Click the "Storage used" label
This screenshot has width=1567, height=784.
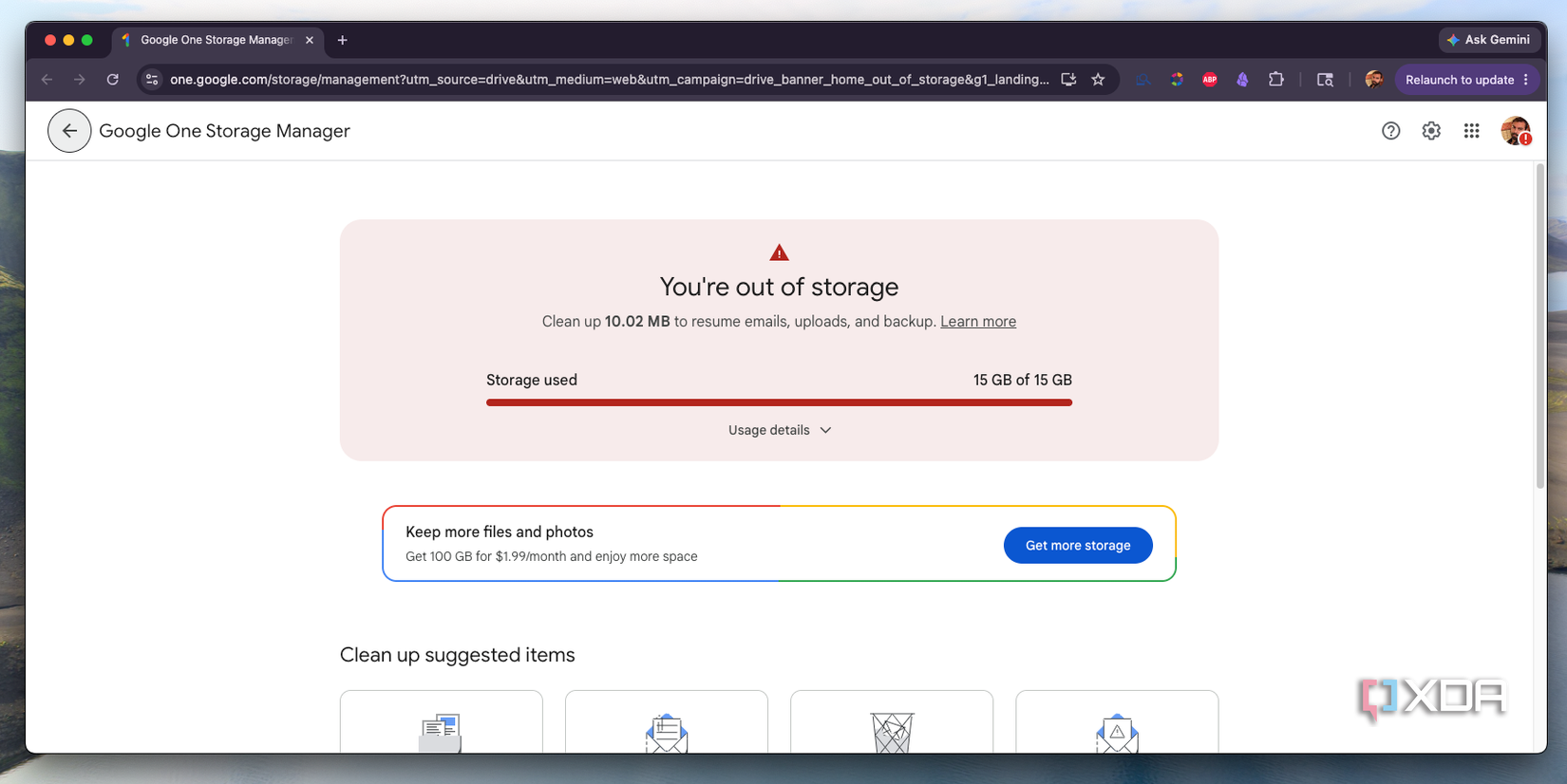[532, 380]
